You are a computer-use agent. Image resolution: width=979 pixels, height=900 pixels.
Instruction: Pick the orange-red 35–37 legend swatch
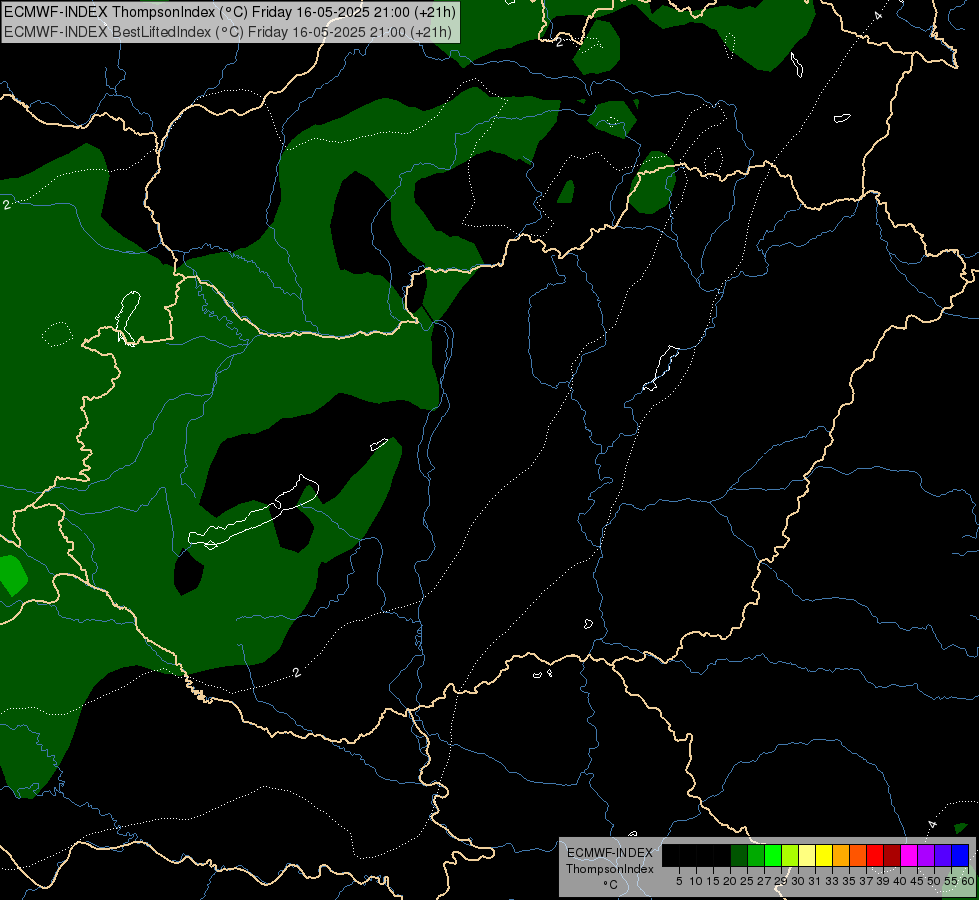click(x=858, y=855)
